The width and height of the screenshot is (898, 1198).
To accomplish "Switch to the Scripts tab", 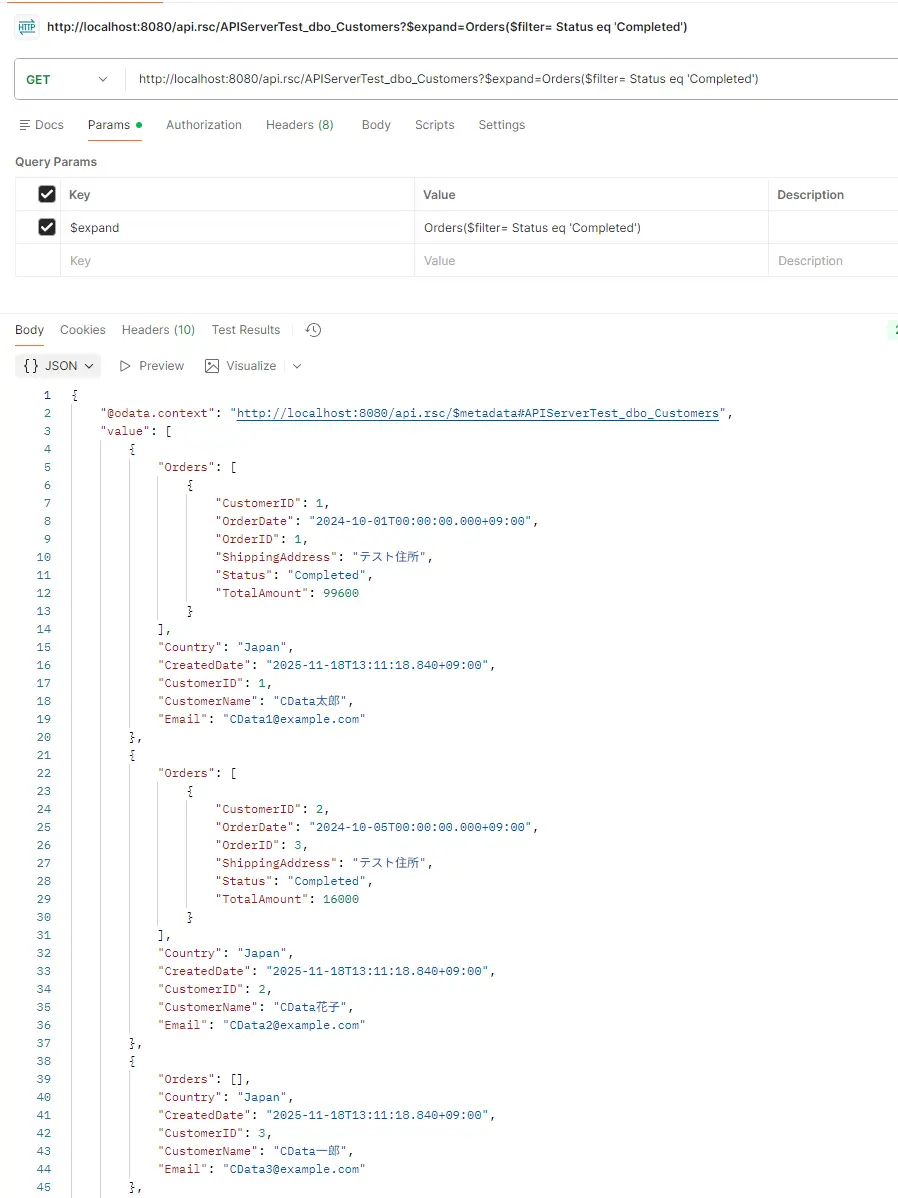I will pos(434,125).
